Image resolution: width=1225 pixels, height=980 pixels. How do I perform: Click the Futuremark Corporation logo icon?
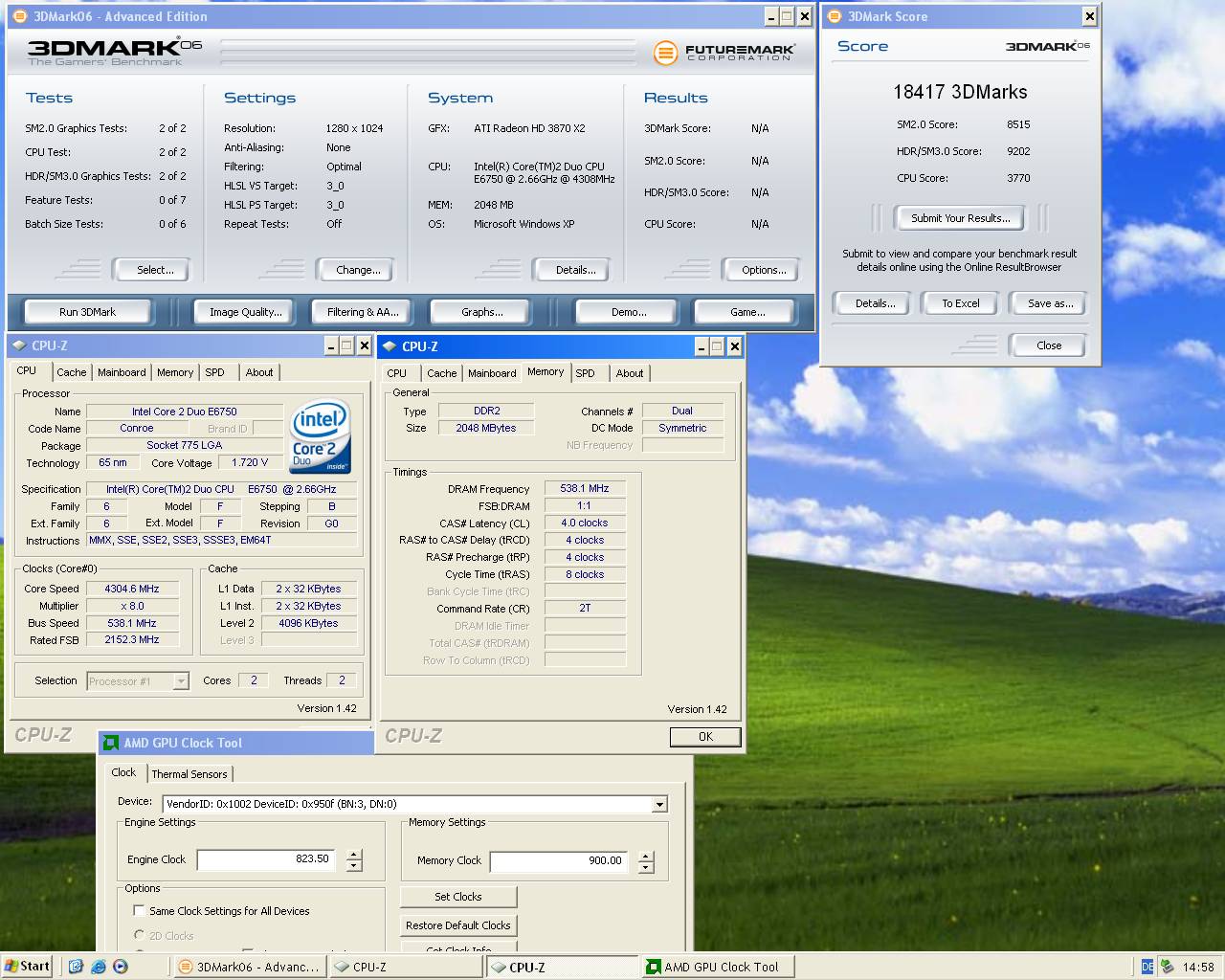click(665, 53)
